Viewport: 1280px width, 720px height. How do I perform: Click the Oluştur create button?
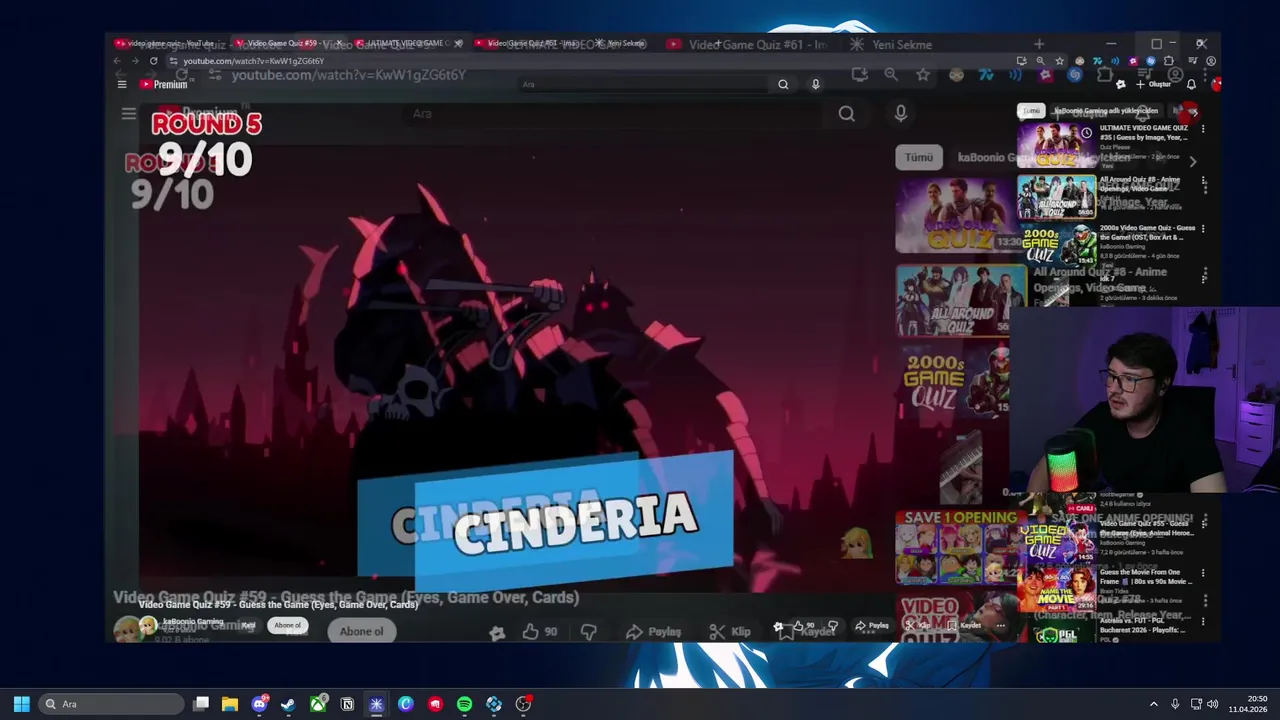(x=1153, y=84)
